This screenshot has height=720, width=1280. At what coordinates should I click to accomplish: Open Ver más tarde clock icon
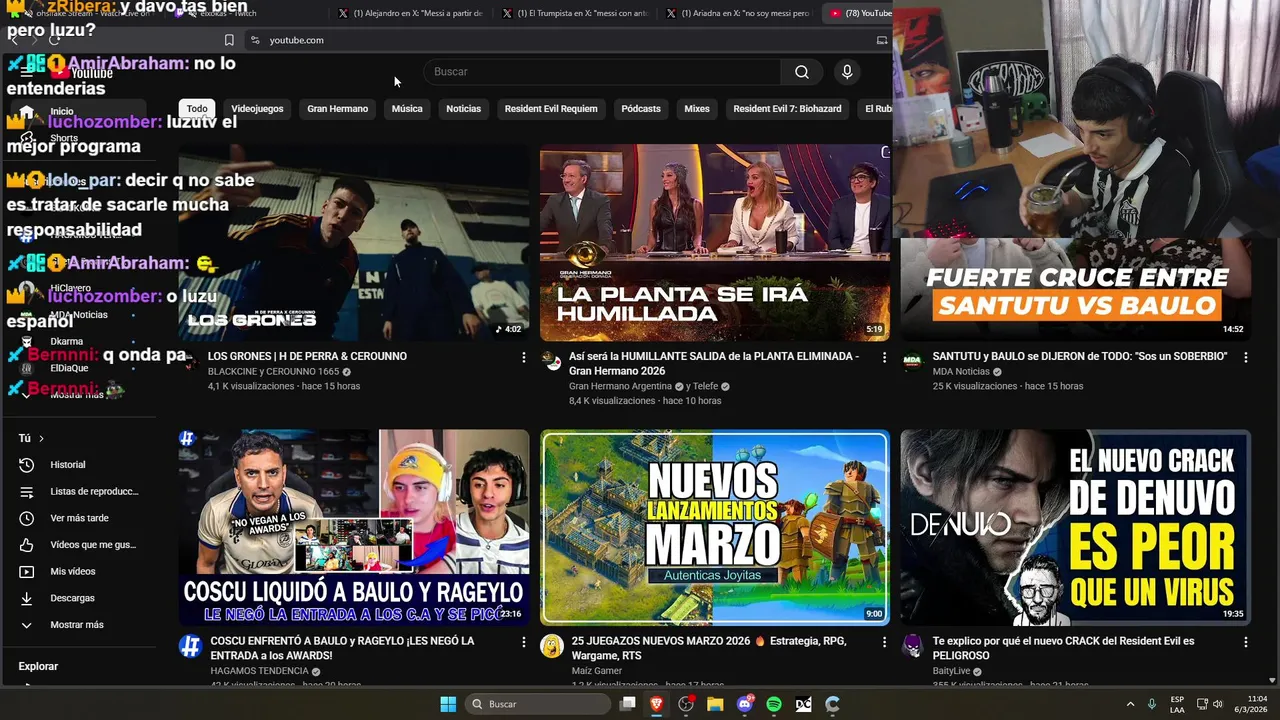(27, 518)
